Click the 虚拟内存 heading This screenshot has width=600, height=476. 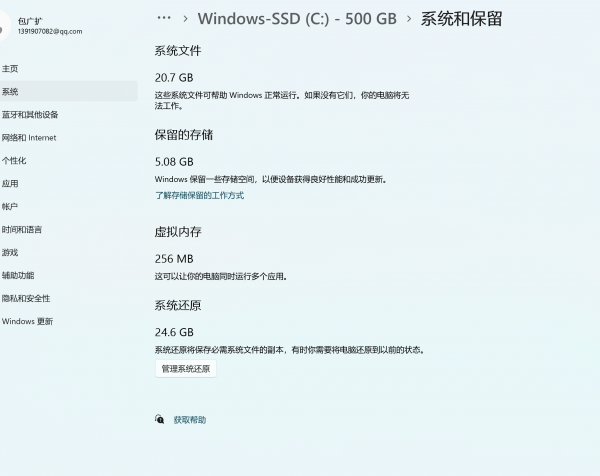[x=178, y=231]
